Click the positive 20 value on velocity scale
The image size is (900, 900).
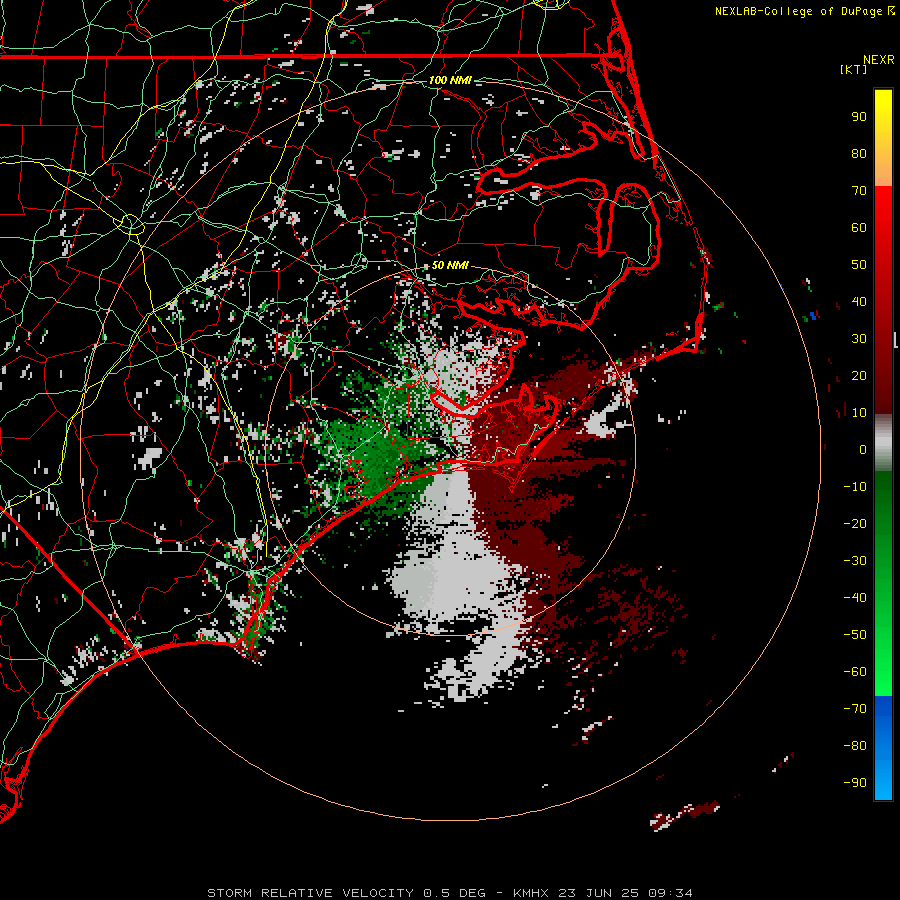click(859, 376)
